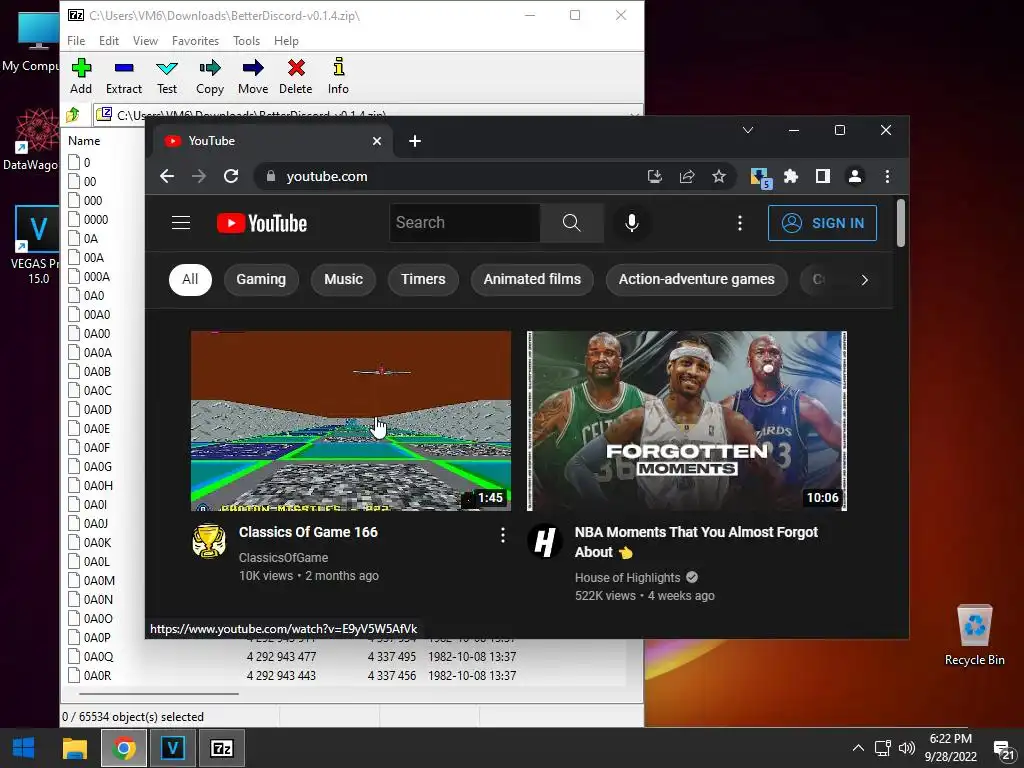Image resolution: width=1024 pixels, height=768 pixels.
Task: Go forward in Chrome
Action: click(x=199, y=176)
